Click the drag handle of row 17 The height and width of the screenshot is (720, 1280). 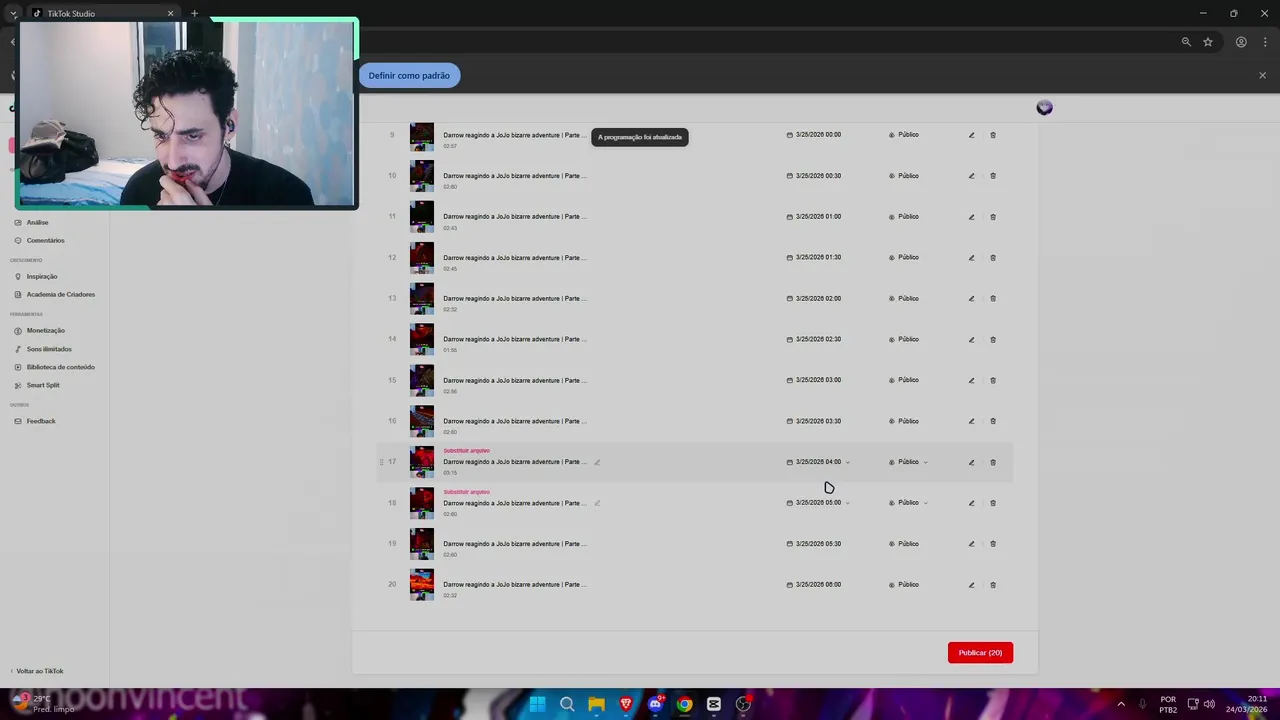click(381, 462)
